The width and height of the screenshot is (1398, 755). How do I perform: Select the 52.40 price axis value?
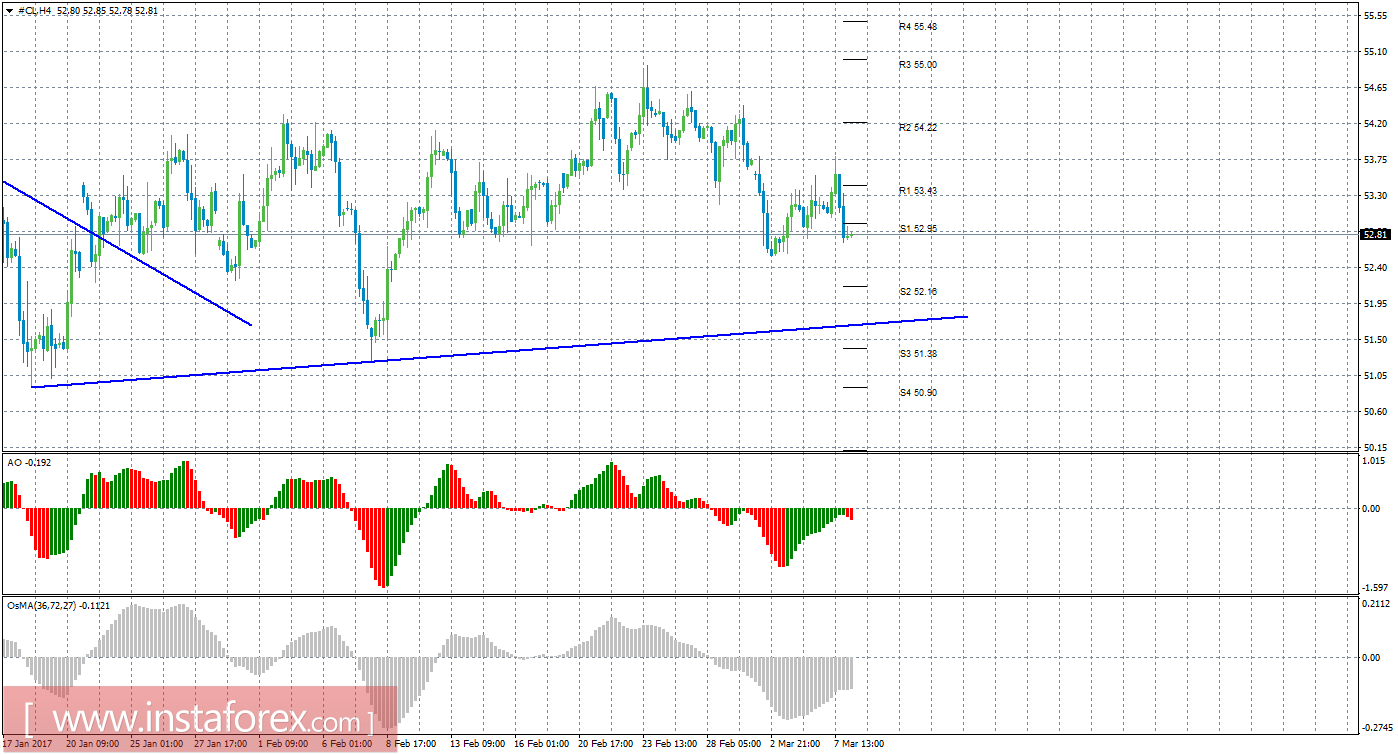pyautogui.click(x=1376, y=268)
